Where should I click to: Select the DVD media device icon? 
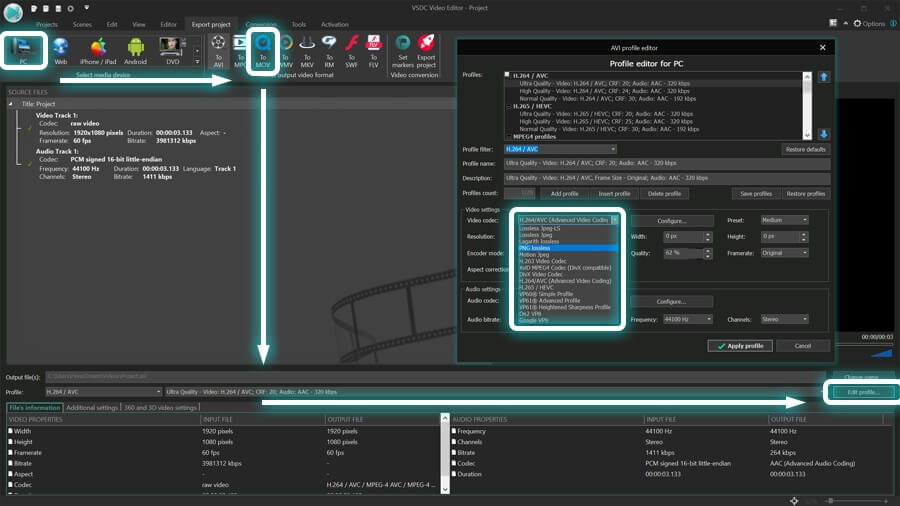pyautogui.click(x=173, y=51)
